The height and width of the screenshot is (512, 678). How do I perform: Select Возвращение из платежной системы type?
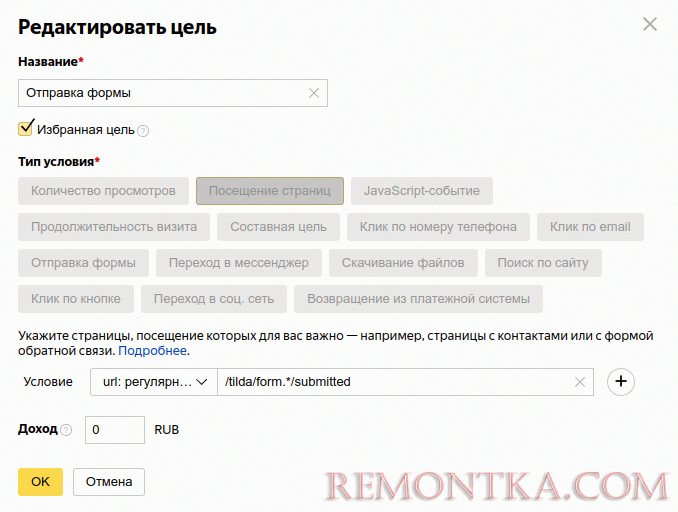coord(418,298)
